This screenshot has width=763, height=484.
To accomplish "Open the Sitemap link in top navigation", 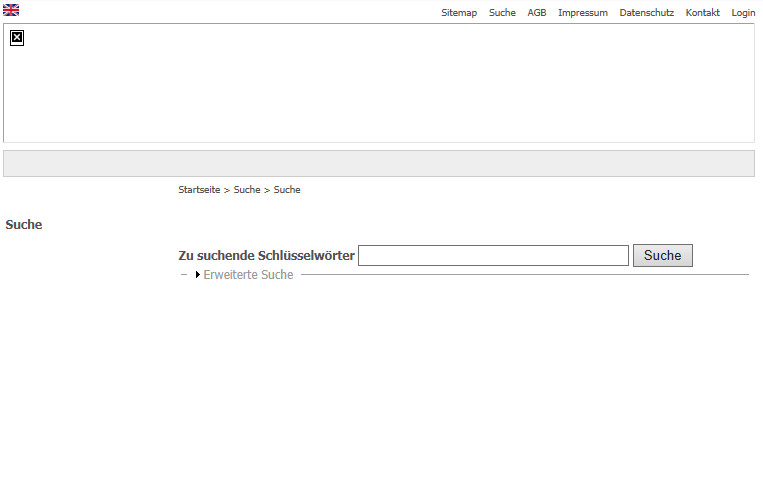I will click(459, 13).
